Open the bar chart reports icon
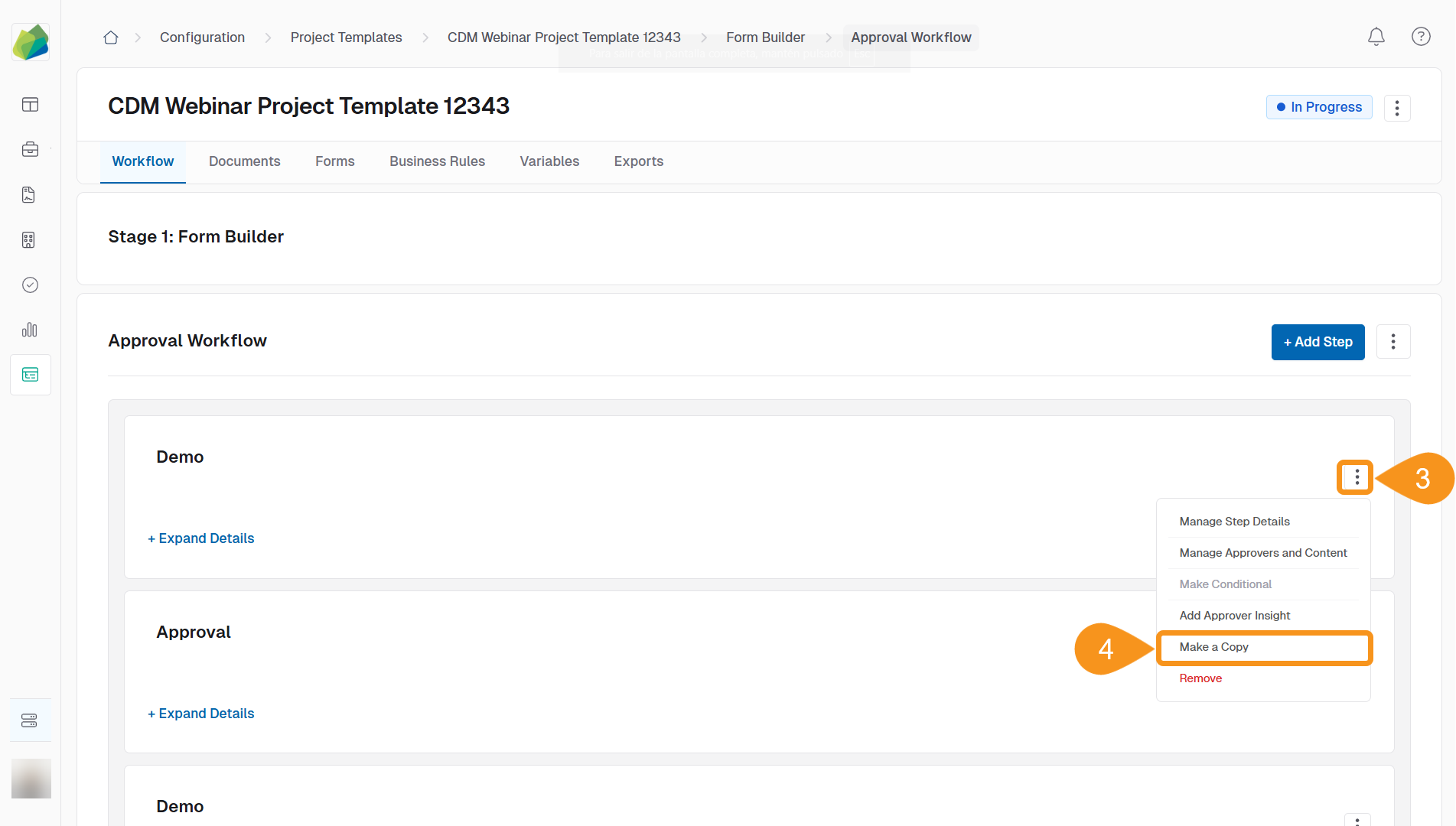Screen dimensions: 1456x826 30,330
